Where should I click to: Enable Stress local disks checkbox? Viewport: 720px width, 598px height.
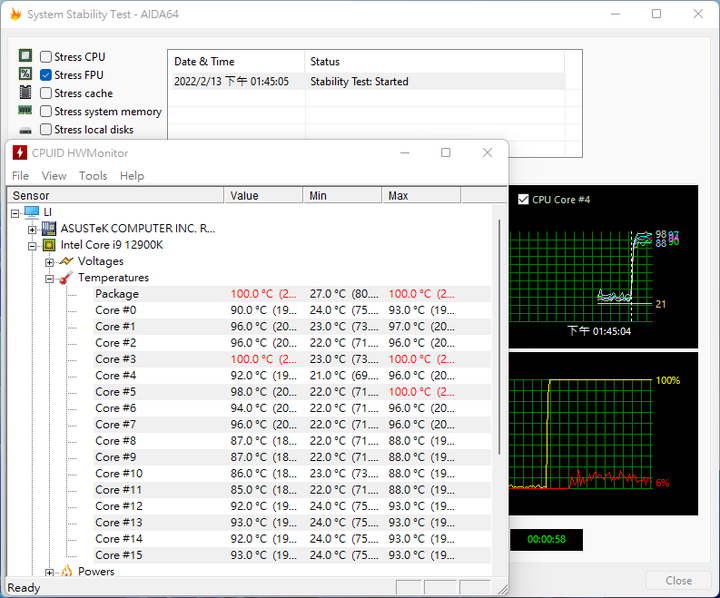click(45, 130)
